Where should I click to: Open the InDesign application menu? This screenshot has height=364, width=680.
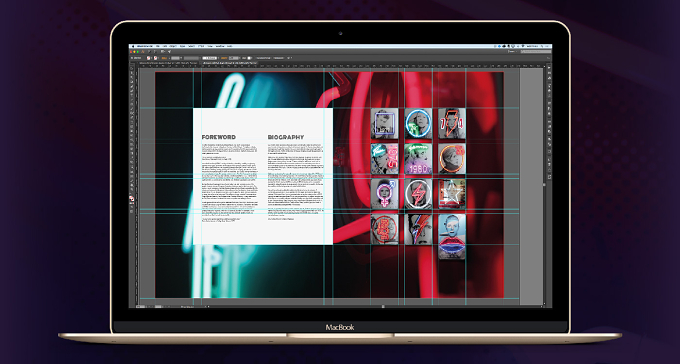tap(145, 46)
